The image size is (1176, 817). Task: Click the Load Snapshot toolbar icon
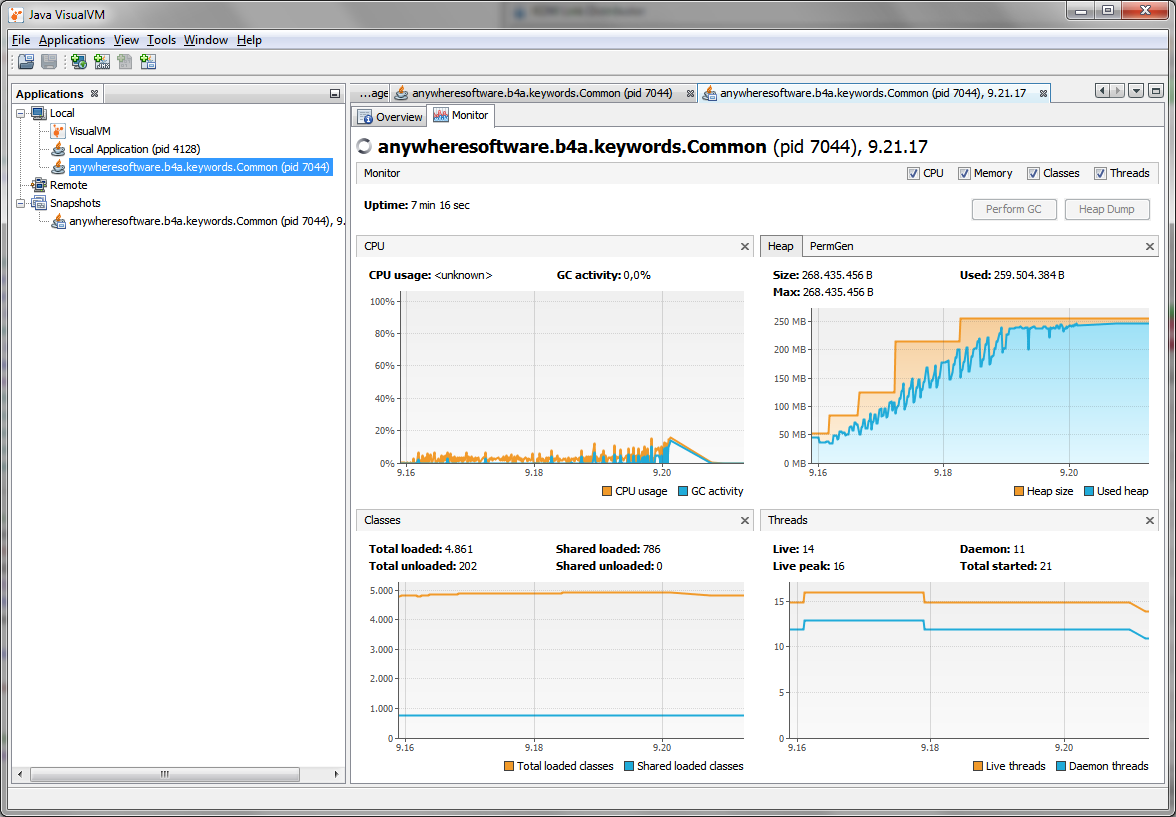pyautogui.click(x=26, y=62)
